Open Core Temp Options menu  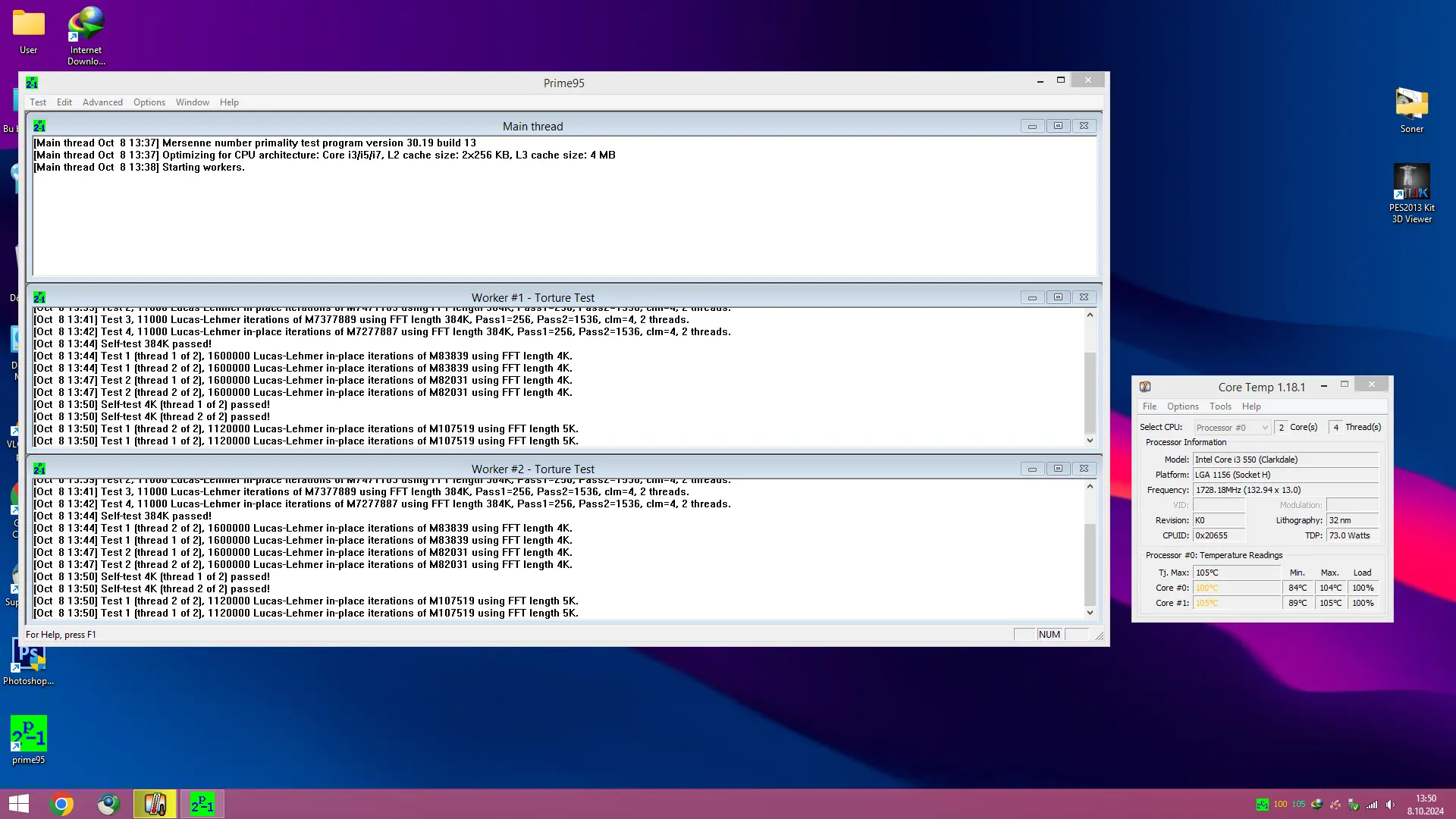pyautogui.click(x=1183, y=406)
